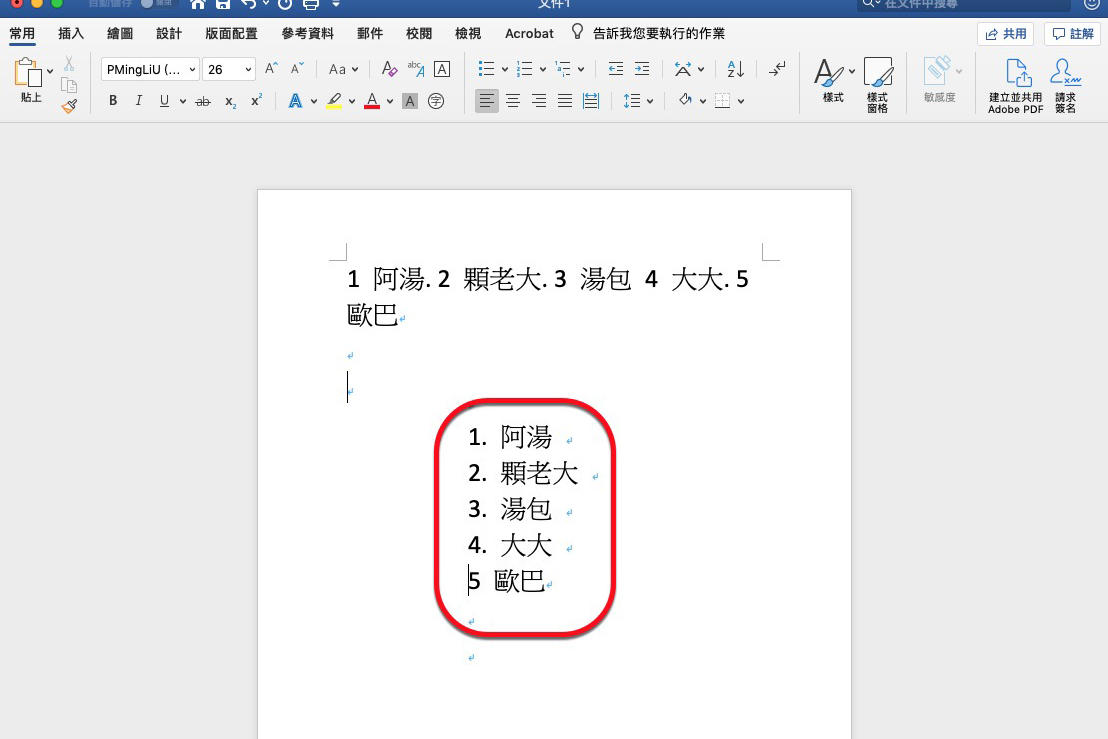Increase indent using the indent icon
Image resolution: width=1108 pixels, height=739 pixels.
pos(641,69)
